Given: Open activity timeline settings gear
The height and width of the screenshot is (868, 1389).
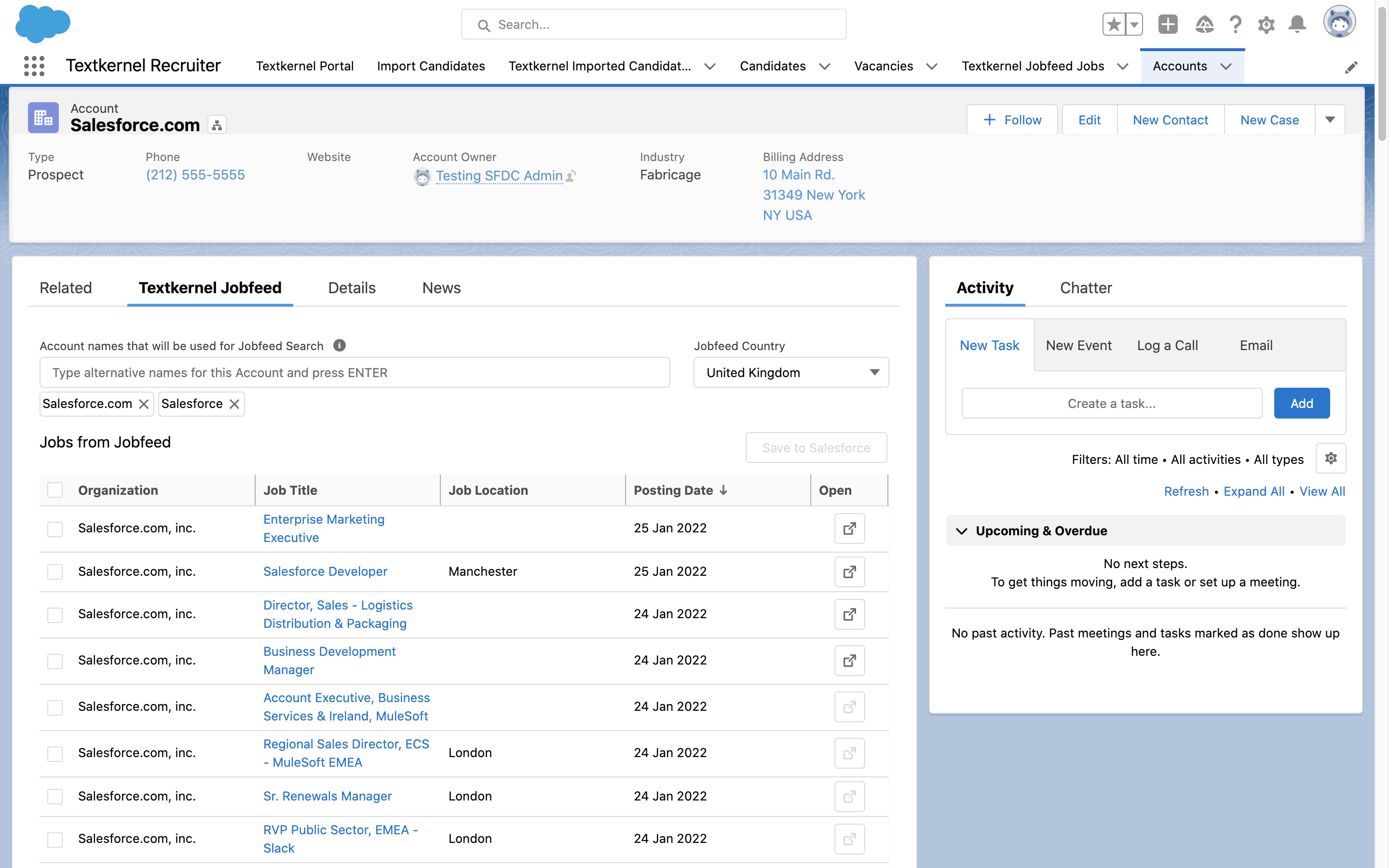Looking at the screenshot, I should [x=1331, y=458].
